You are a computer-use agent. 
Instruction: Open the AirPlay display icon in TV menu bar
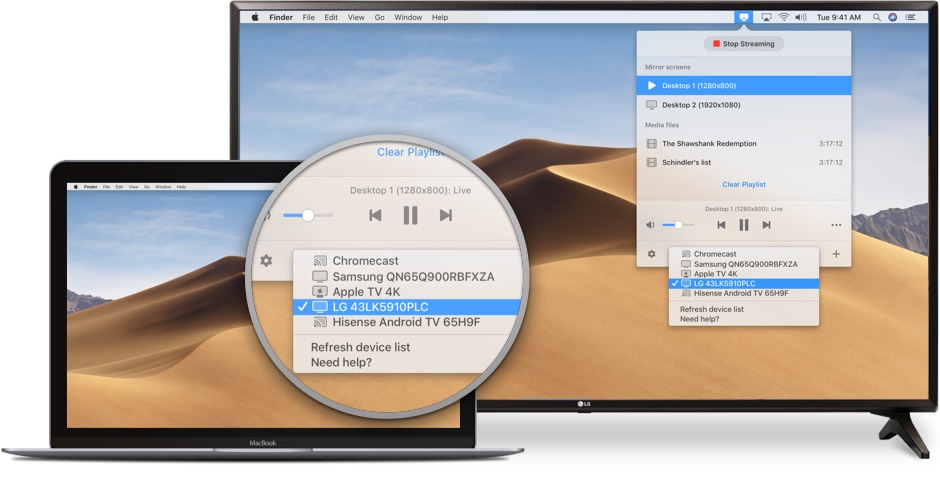[766, 17]
